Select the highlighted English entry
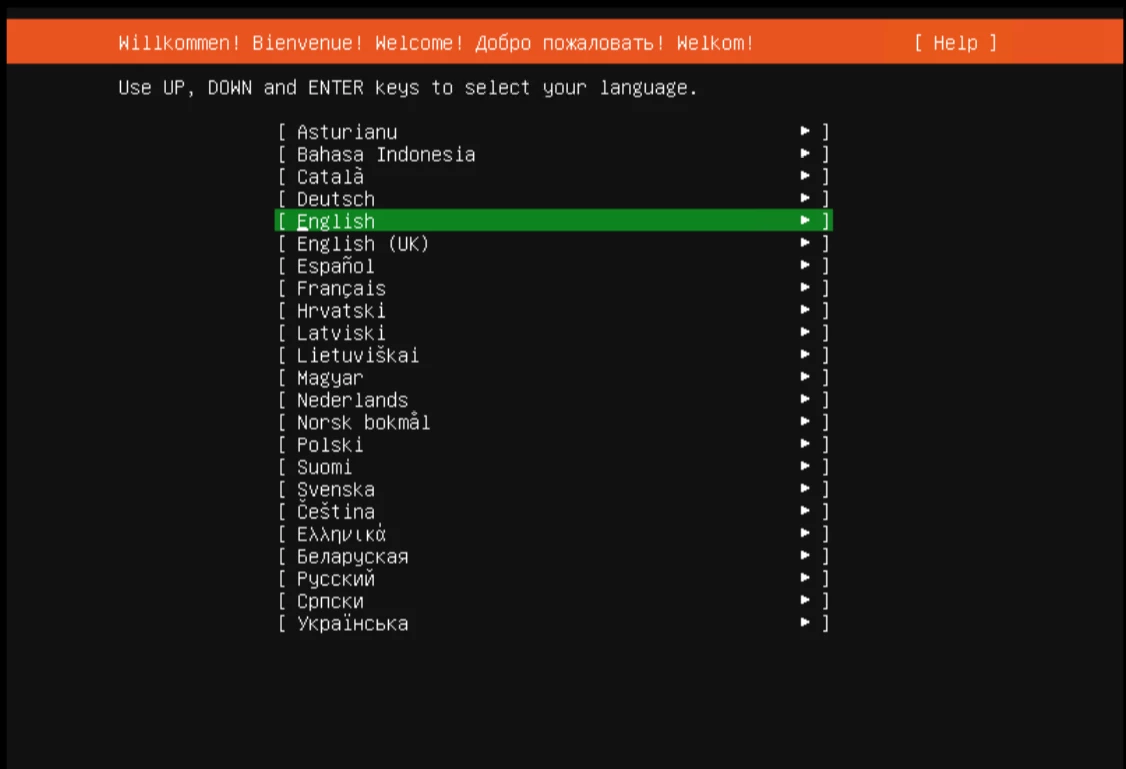 [x=554, y=221]
